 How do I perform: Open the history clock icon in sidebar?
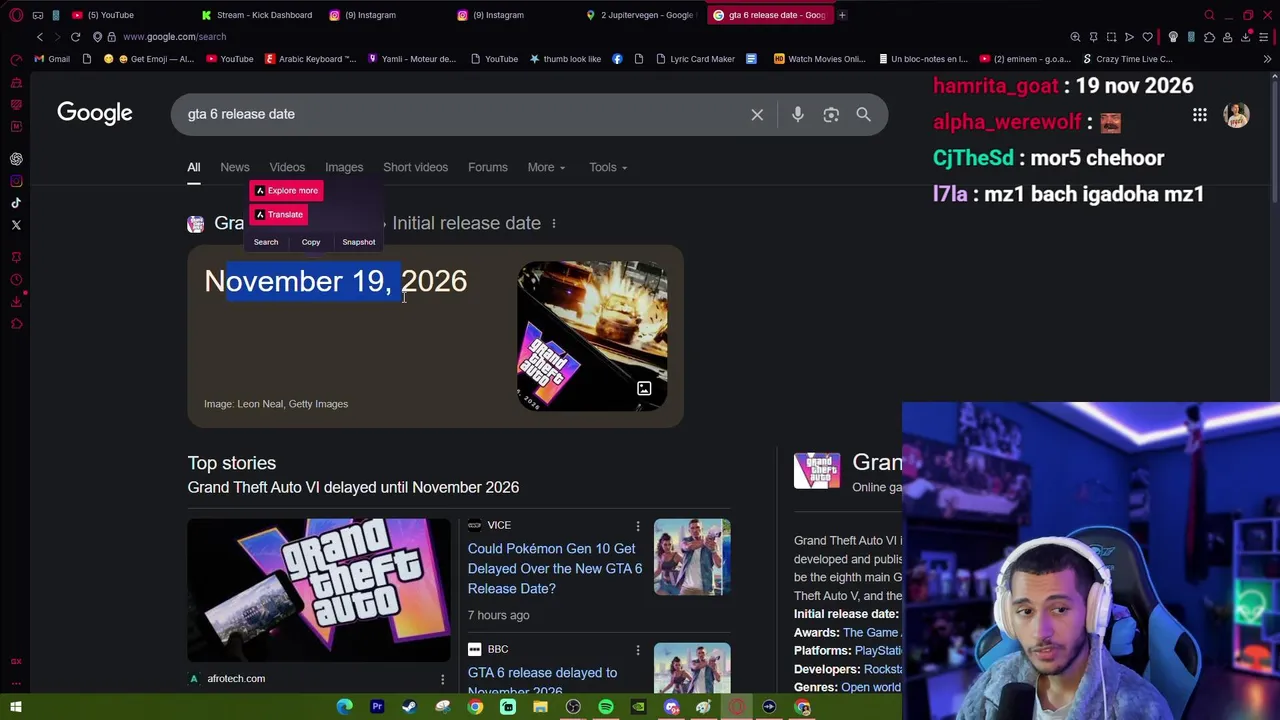(x=16, y=280)
